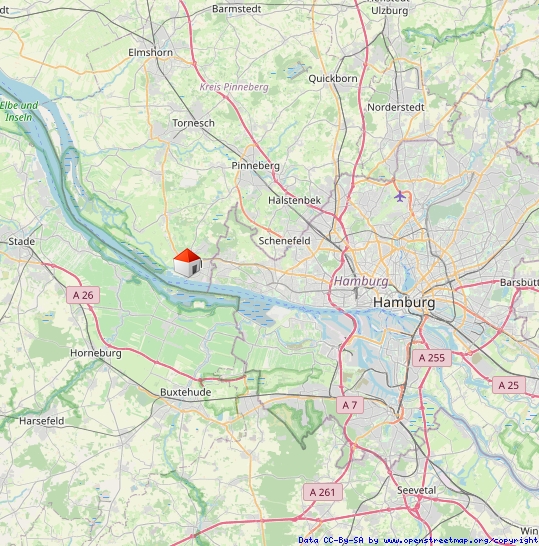Click the A 255 motorway shield

(432, 358)
